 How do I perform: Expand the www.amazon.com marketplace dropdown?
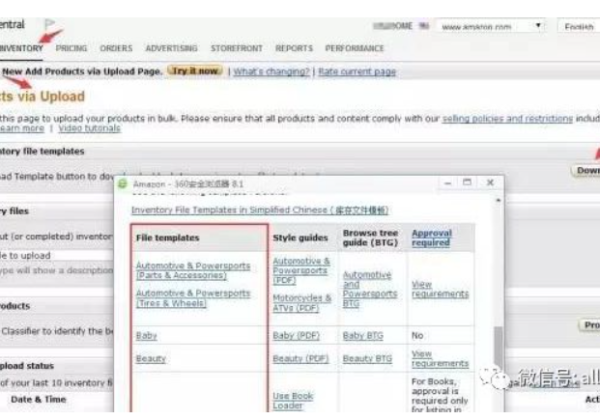click(x=491, y=26)
